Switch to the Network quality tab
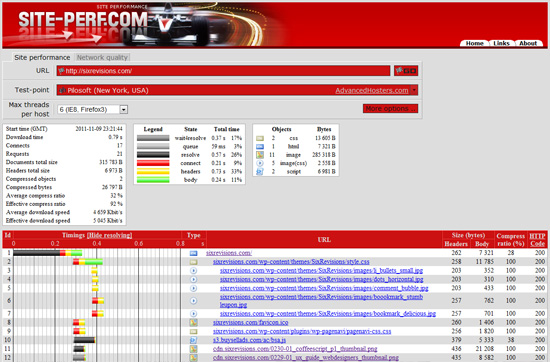 tap(102, 57)
